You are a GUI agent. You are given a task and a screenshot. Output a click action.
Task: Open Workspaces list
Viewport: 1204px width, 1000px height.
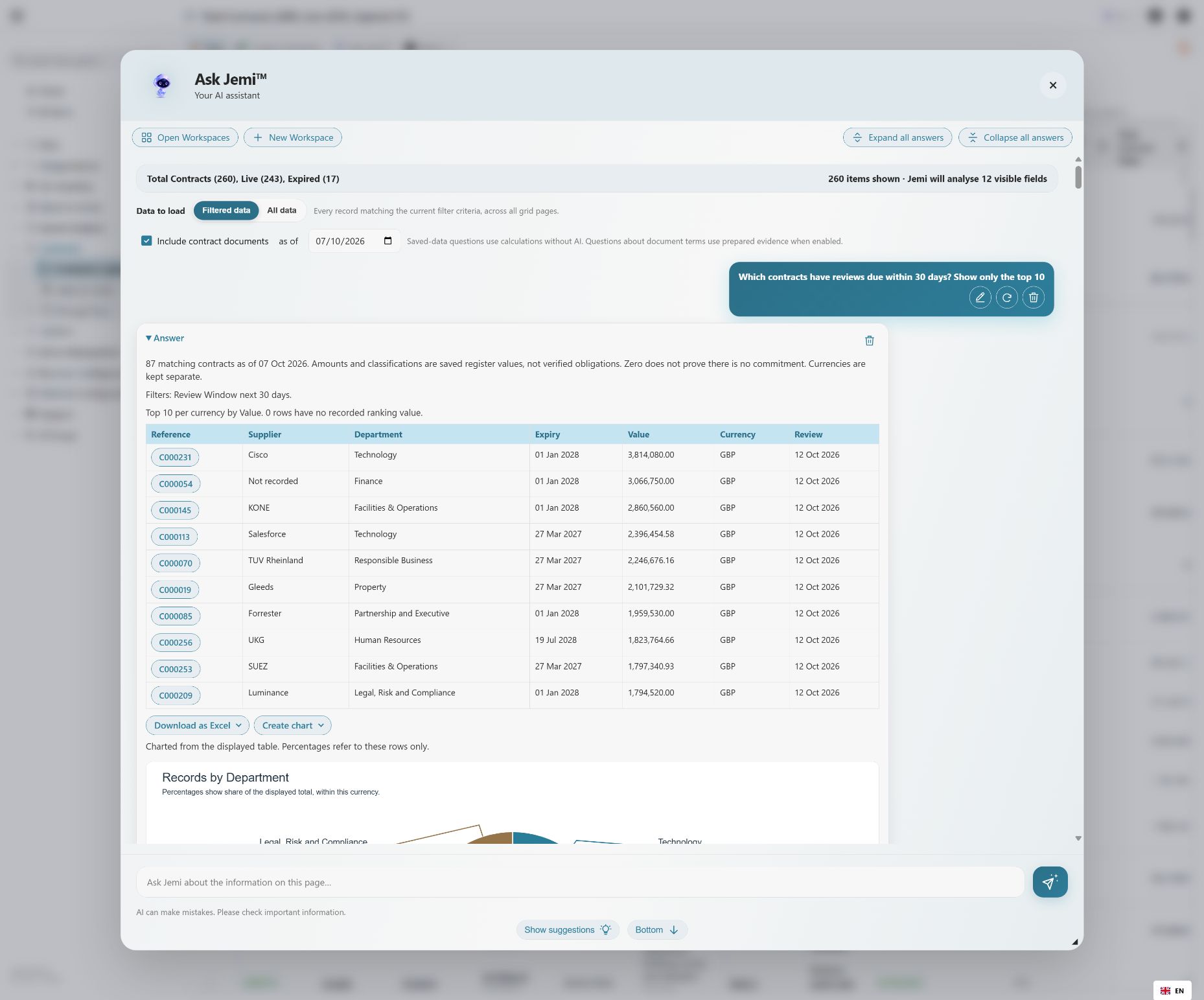(x=185, y=137)
